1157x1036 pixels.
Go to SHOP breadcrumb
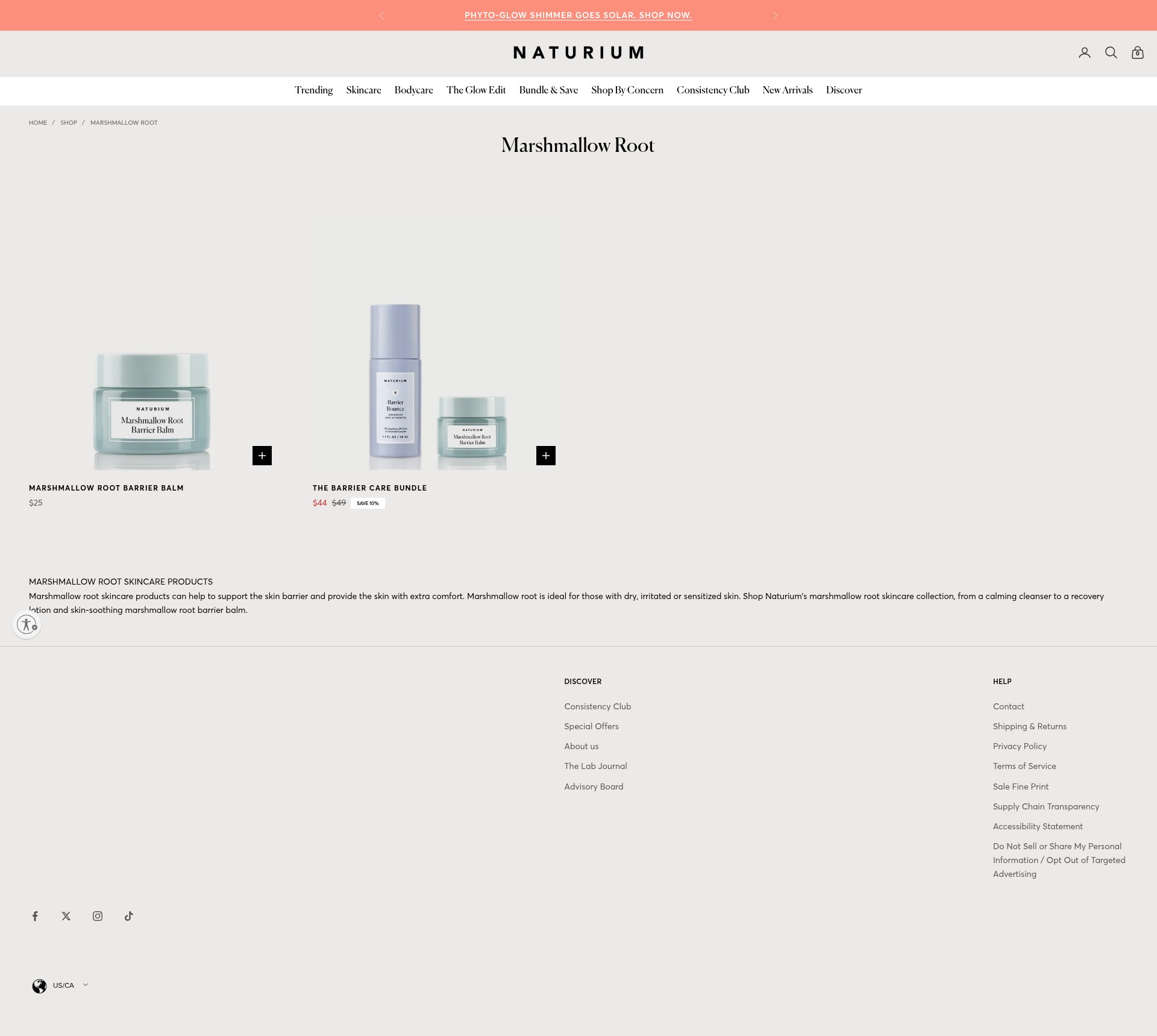(x=69, y=122)
